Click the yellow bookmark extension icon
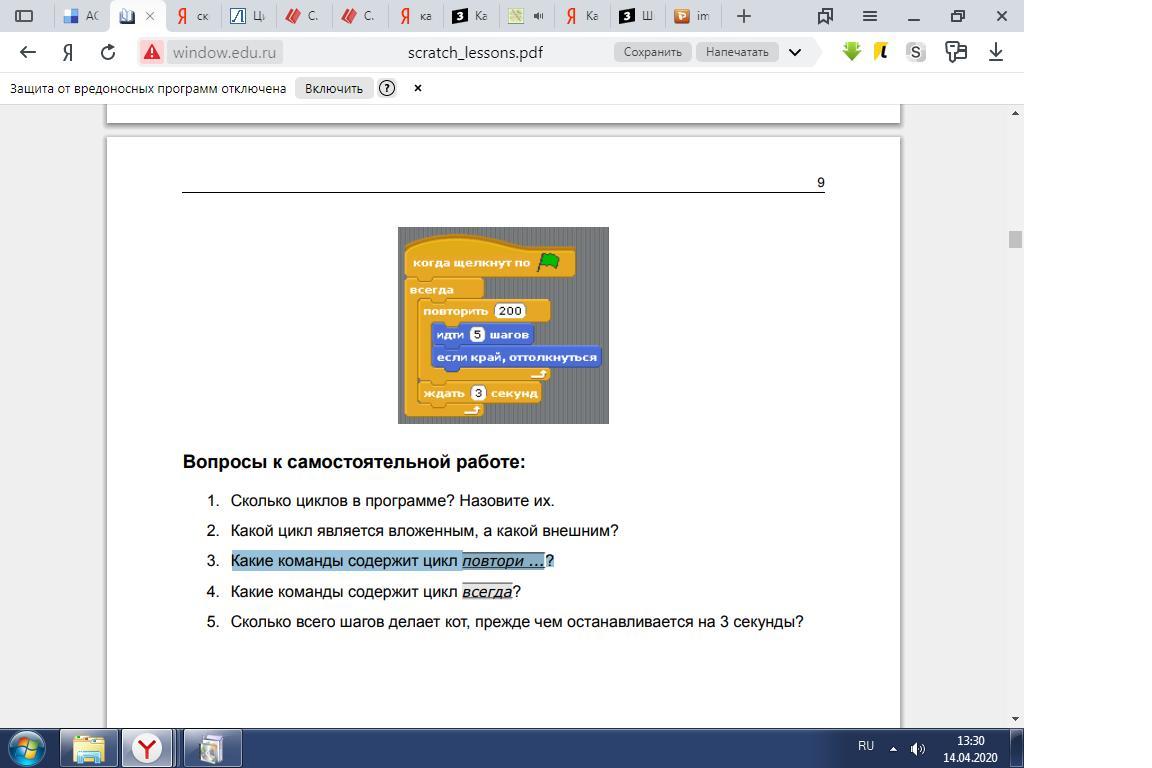Viewport: 1152px width, 768px height. (881, 51)
